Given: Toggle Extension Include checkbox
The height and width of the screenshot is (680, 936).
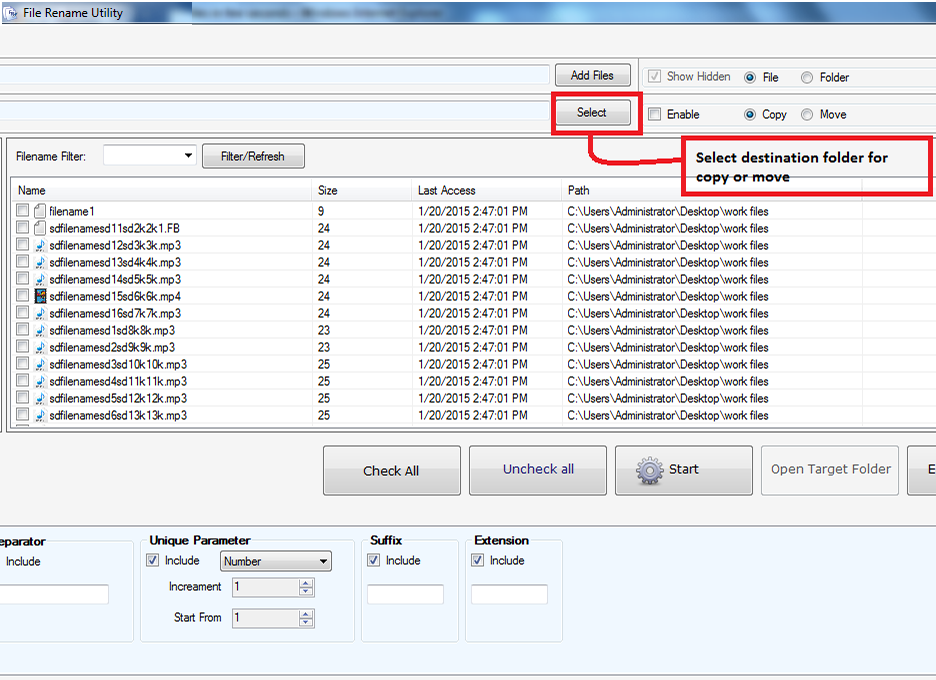Looking at the screenshot, I should (x=478, y=560).
